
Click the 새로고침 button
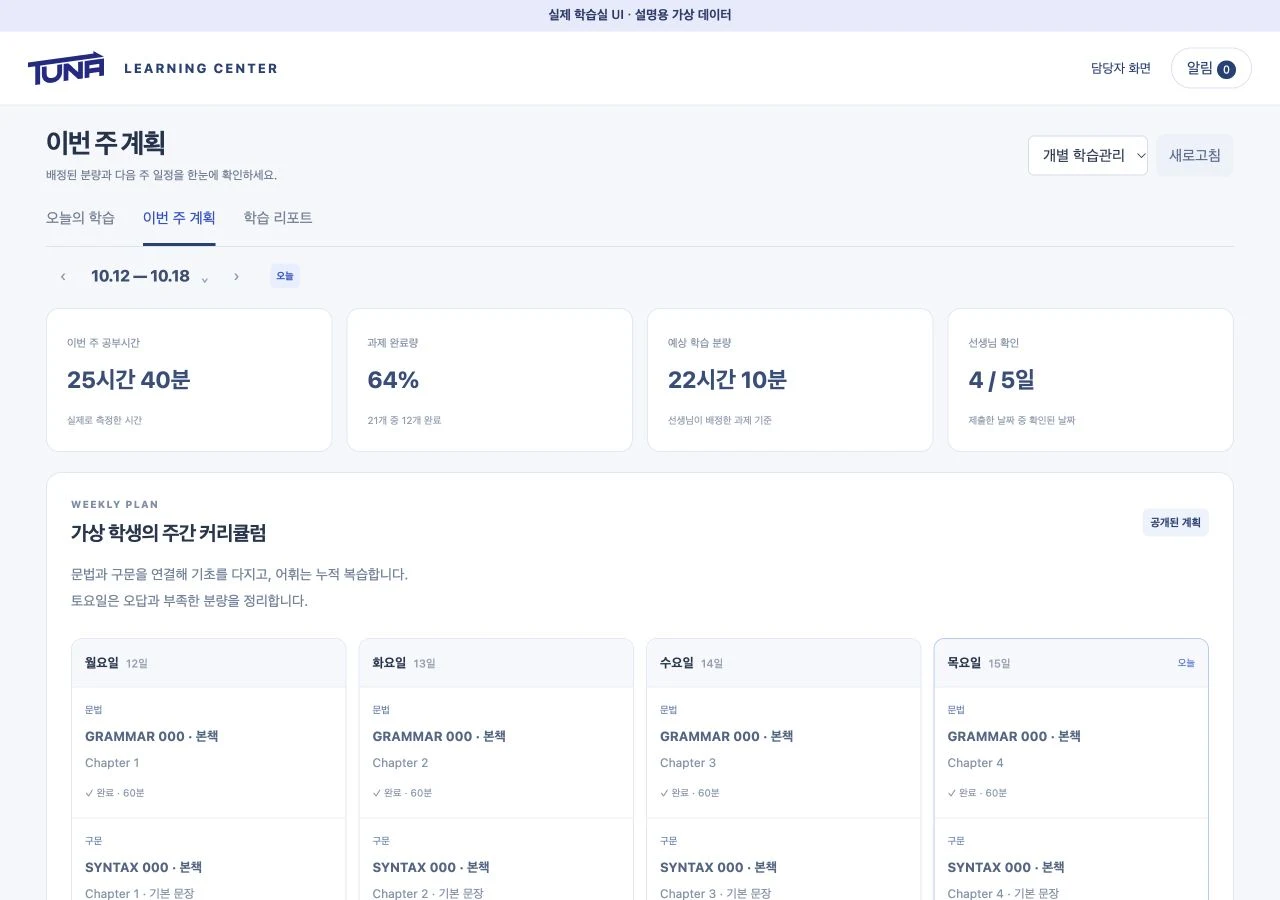pyautogui.click(x=1195, y=155)
